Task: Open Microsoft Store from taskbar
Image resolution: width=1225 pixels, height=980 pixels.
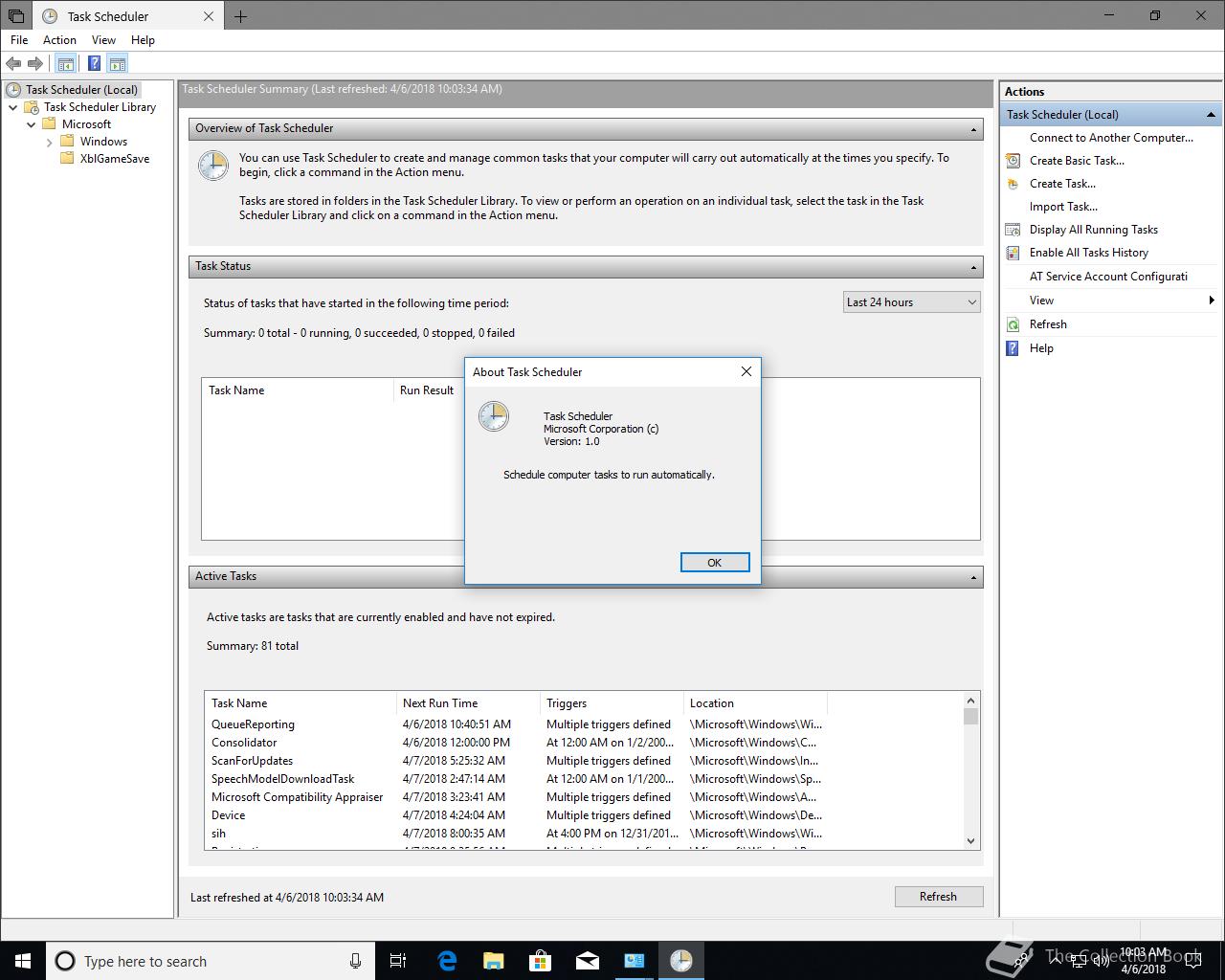Action: click(541, 961)
